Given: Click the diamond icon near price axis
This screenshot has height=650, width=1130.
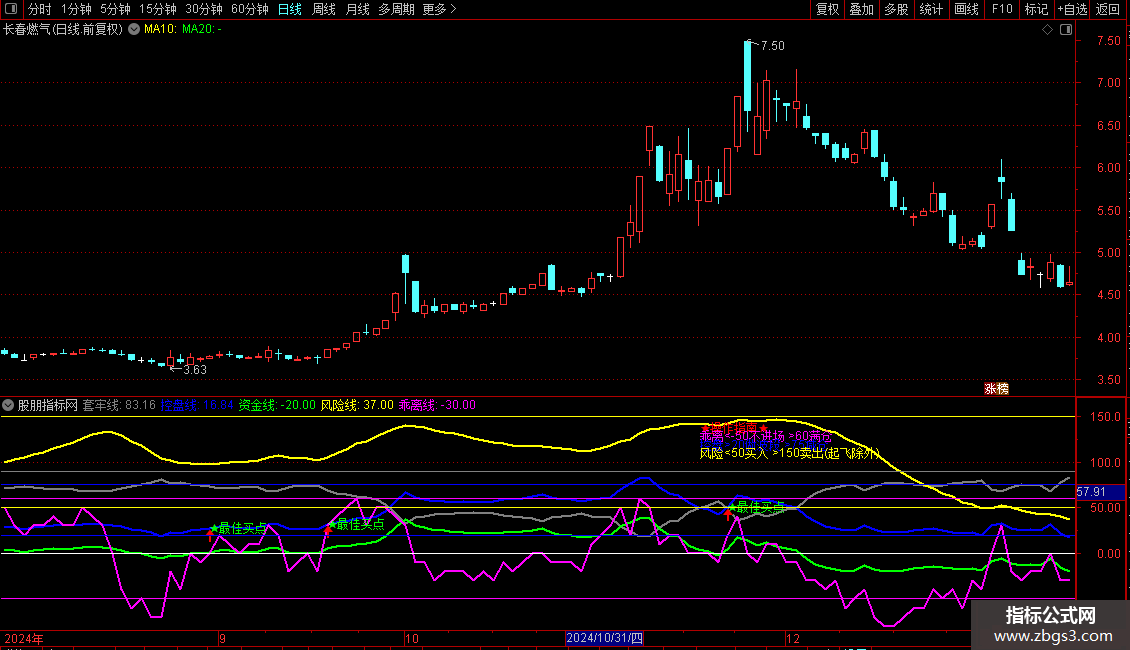Looking at the screenshot, I should [x=1047, y=30].
